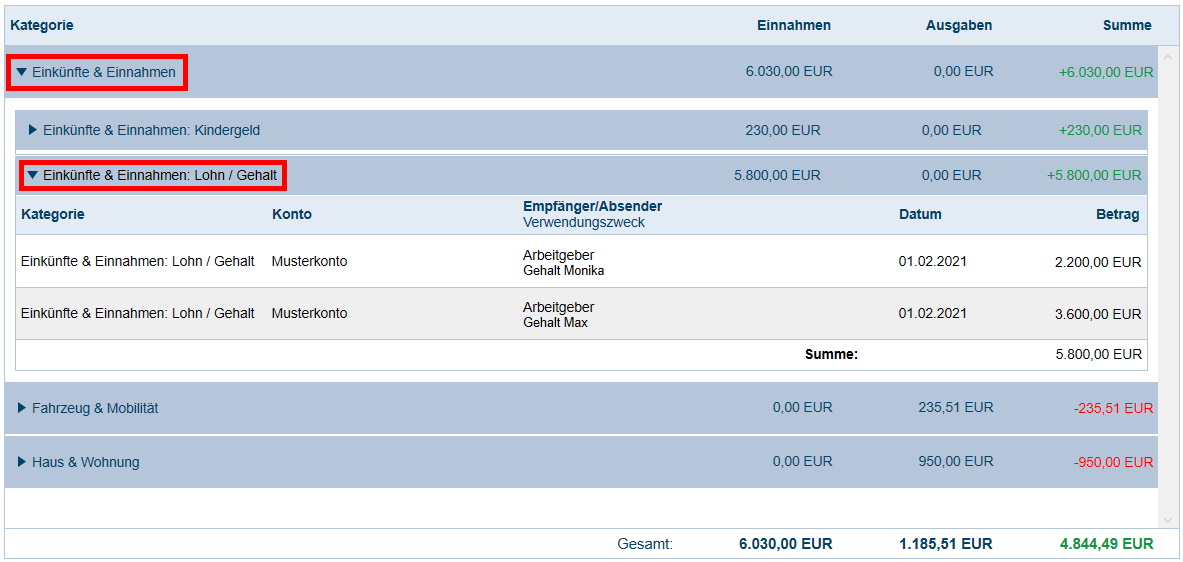
Task: Select the Gehalt Max transaction row
Action: [580, 314]
